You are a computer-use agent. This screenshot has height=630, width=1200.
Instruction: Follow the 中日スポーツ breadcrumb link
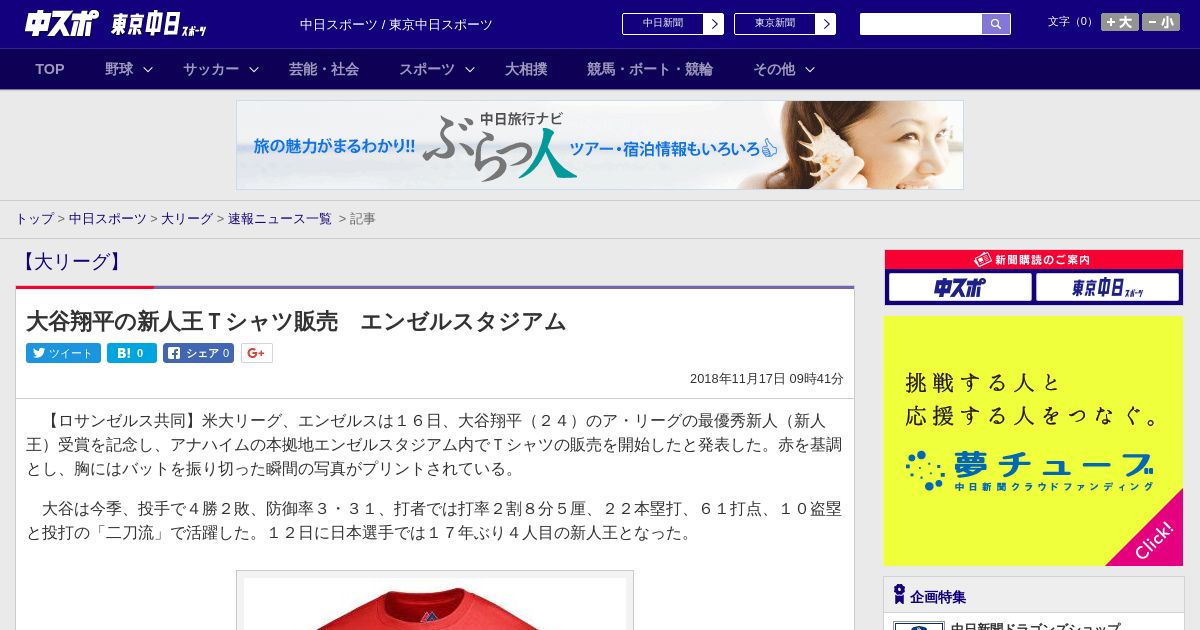(x=108, y=218)
